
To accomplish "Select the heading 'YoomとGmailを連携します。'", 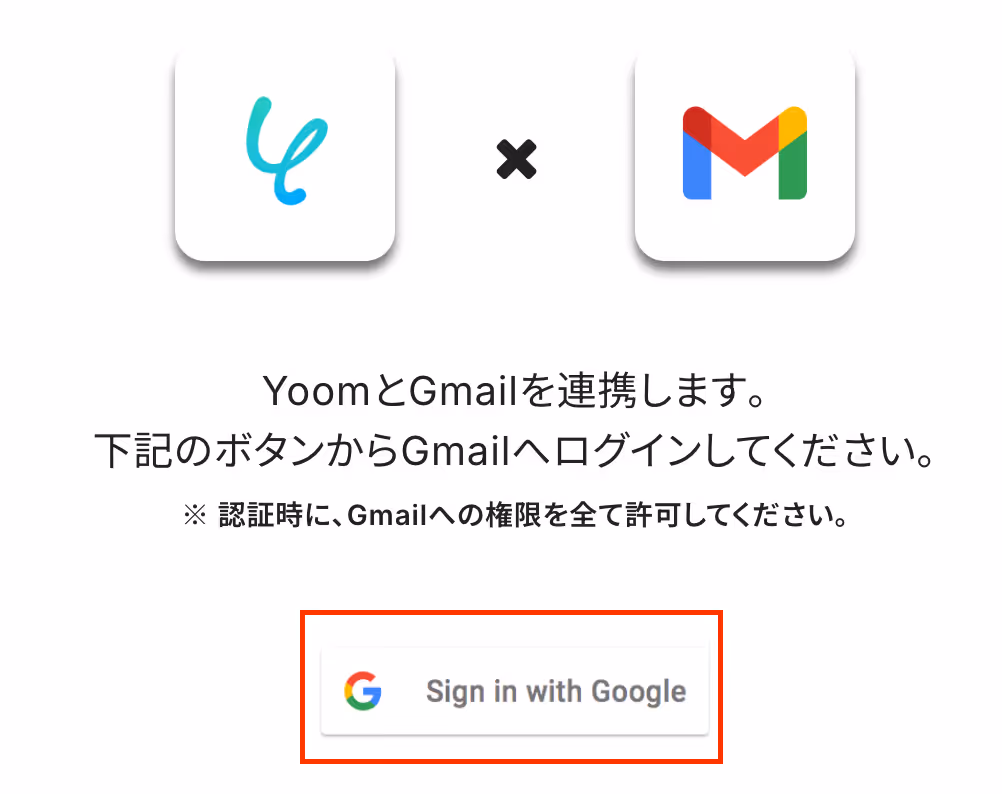I will (x=514, y=390).
